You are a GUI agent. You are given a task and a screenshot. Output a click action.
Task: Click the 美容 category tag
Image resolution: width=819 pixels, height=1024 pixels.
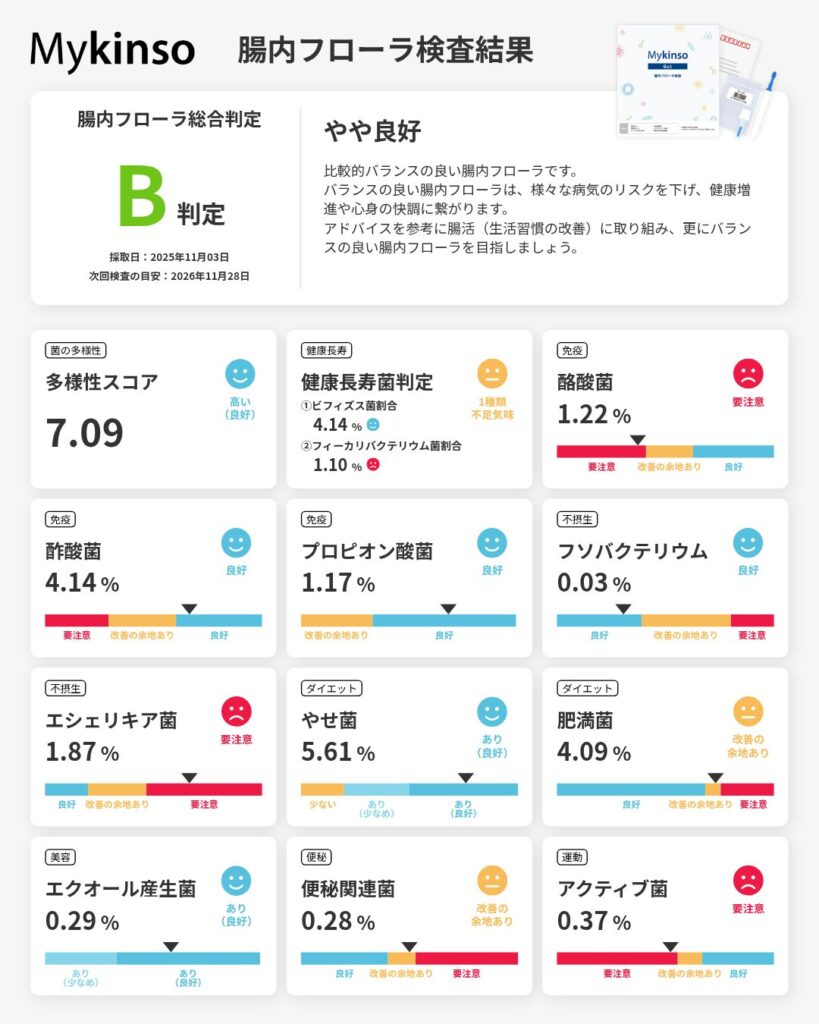pos(61,858)
